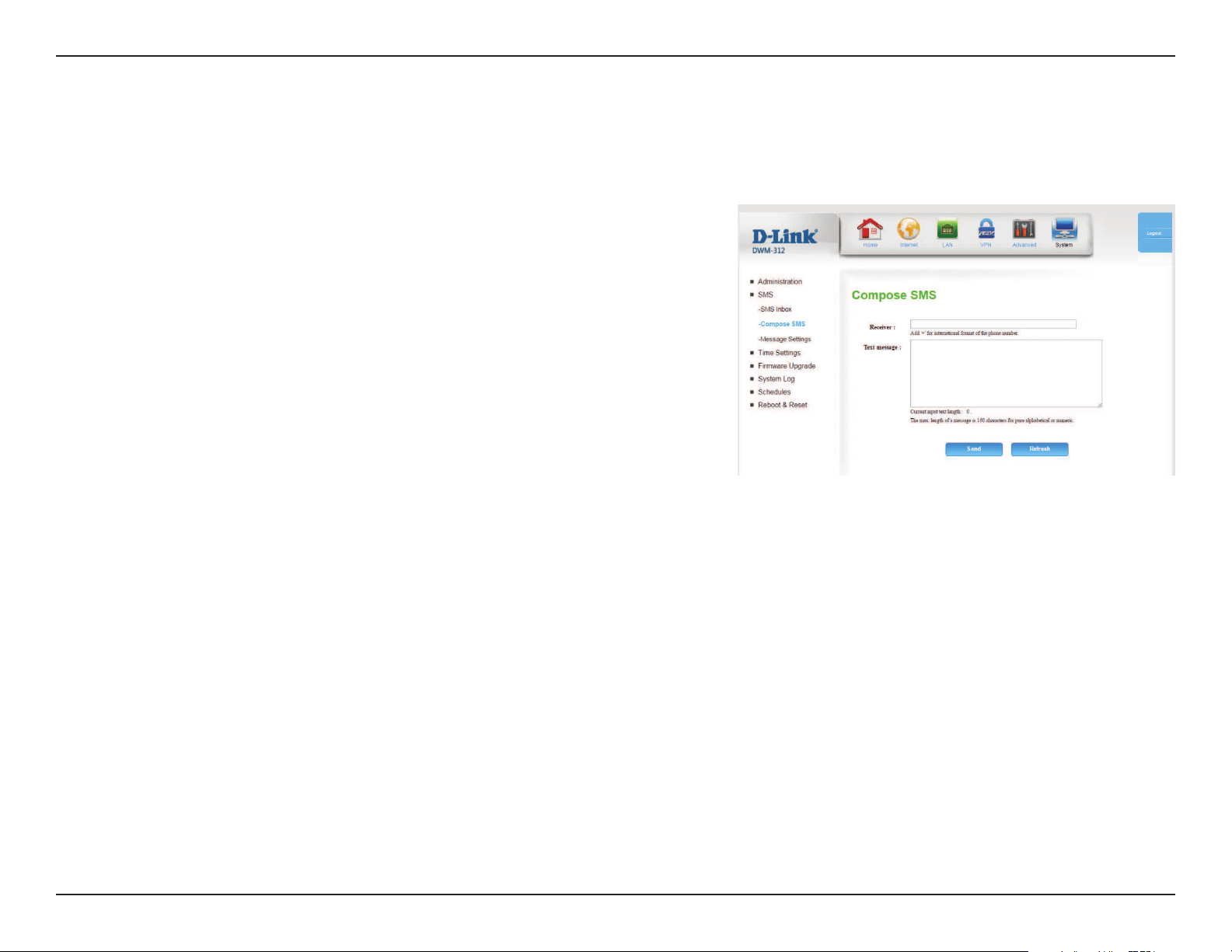Focus the Text message area
Image resolution: width=1232 pixels, height=952 pixels.
(1006, 373)
